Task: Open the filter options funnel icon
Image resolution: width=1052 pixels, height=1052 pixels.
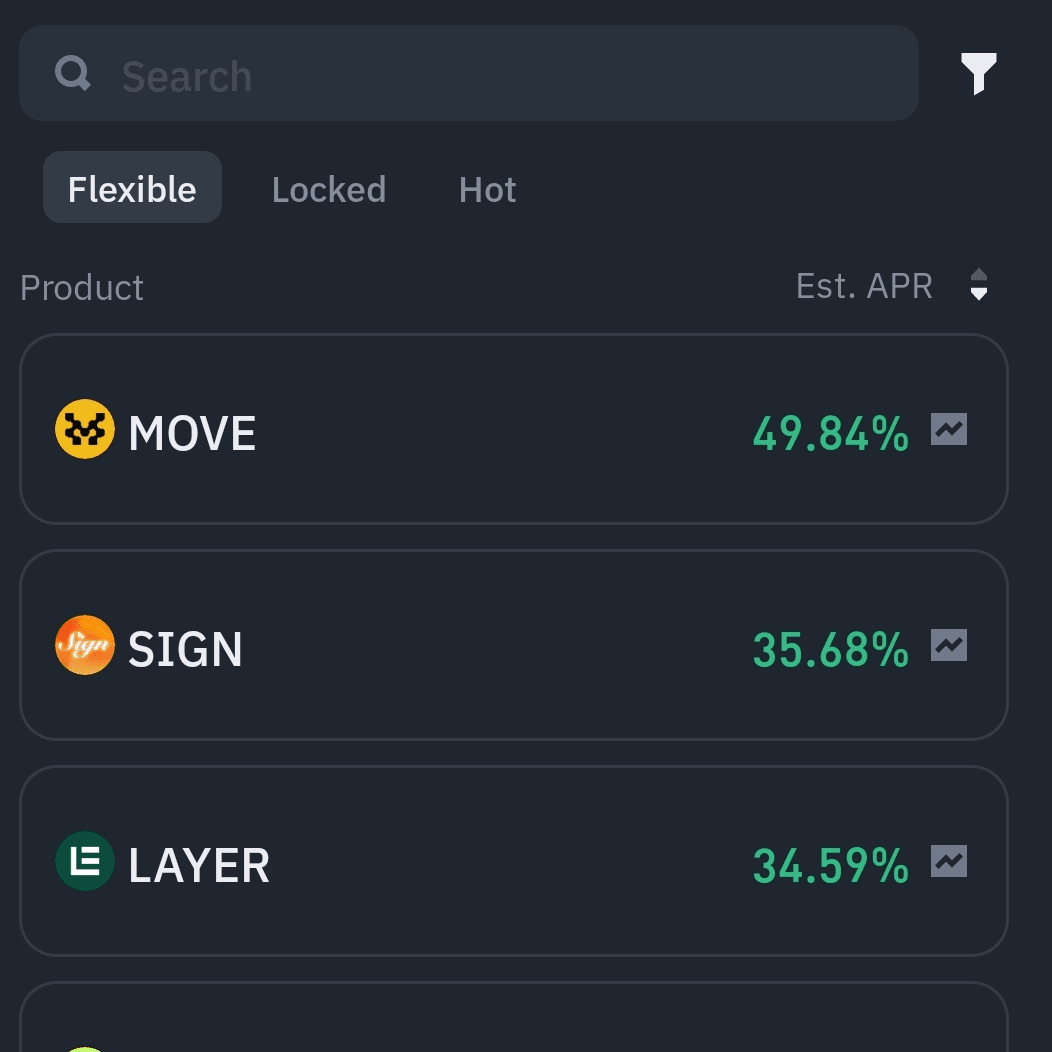Action: pos(978,74)
